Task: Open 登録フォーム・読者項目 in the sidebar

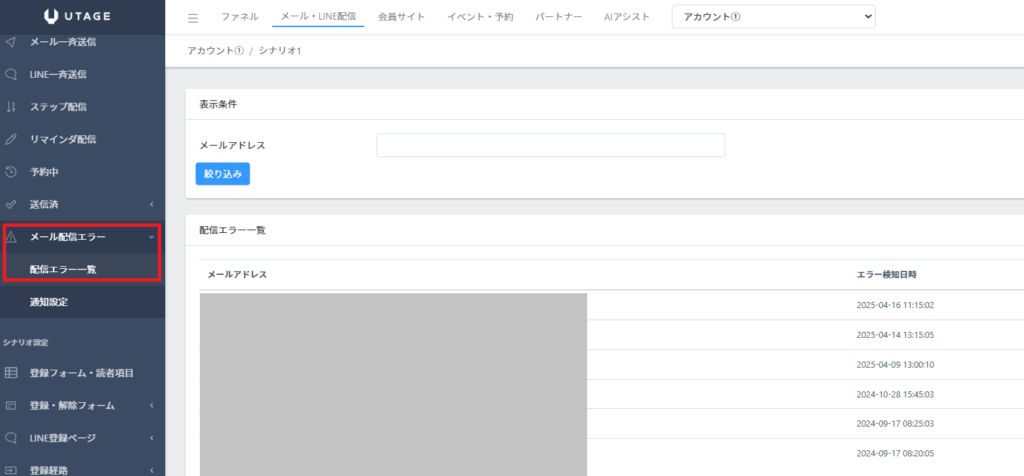Action: pyautogui.click(x=82, y=373)
